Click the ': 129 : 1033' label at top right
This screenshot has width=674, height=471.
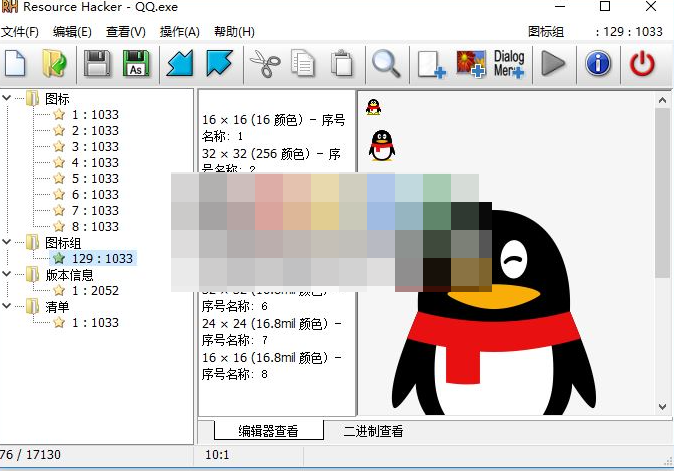pos(629,32)
